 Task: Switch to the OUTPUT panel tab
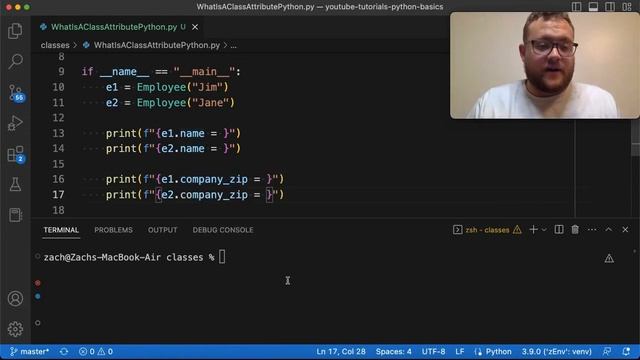(x=162, y=230)
